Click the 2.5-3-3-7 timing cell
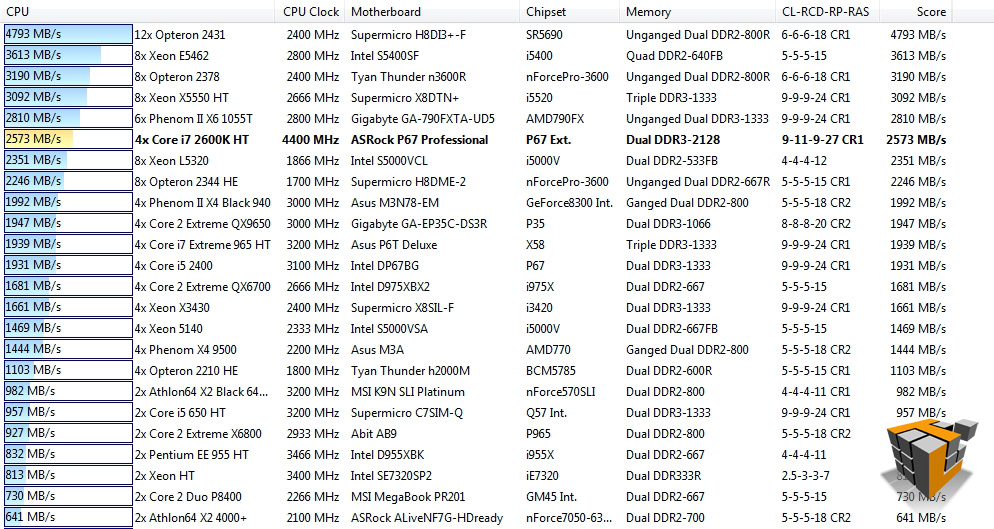This screenshot has height=529, width=994. click(x=806, y=475)
